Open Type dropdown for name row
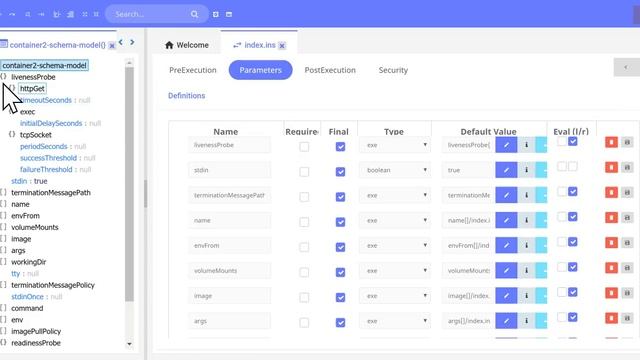This screenshot has width=640, height=360. tap(395, 220)
